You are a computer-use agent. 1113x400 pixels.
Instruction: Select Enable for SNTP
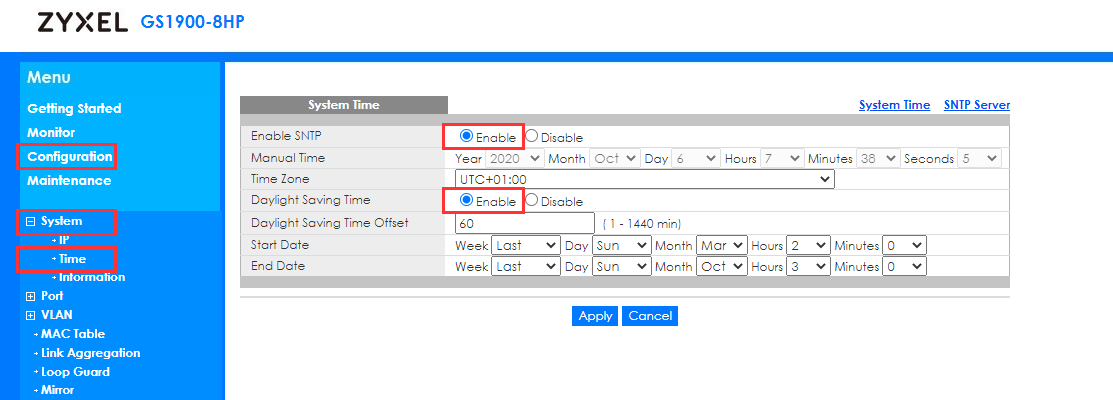click(x=466, y=137)
